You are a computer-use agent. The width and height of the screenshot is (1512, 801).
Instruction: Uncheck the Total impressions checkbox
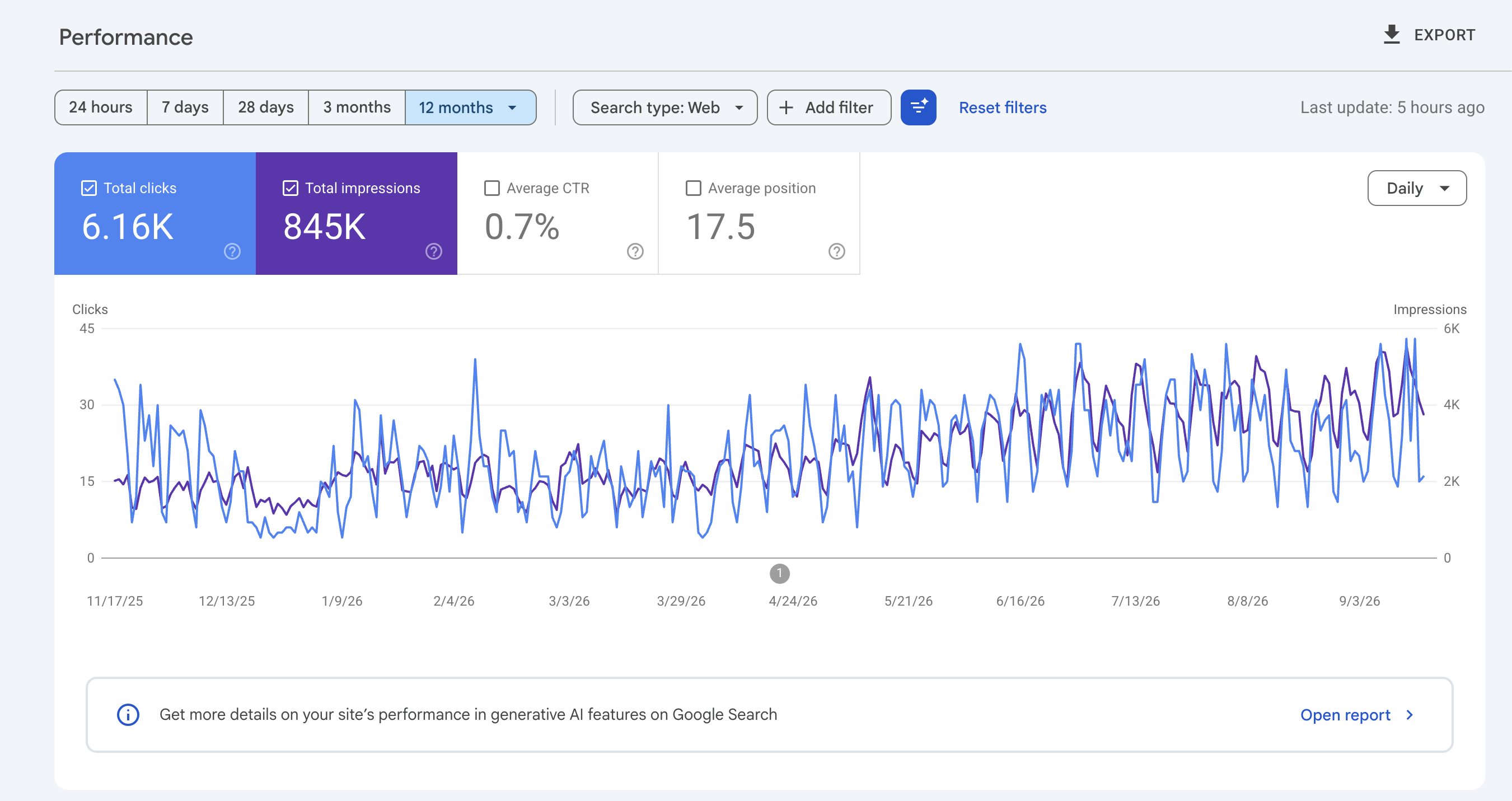pos(291,189)
